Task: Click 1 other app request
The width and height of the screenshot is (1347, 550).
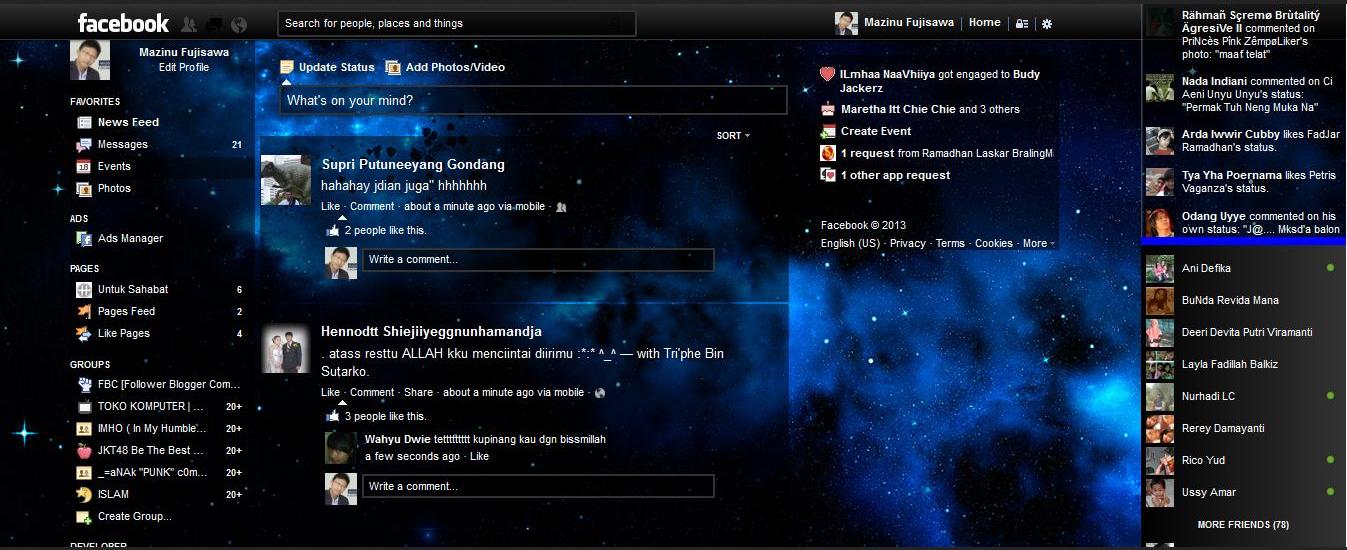Action: pos(895,175)
